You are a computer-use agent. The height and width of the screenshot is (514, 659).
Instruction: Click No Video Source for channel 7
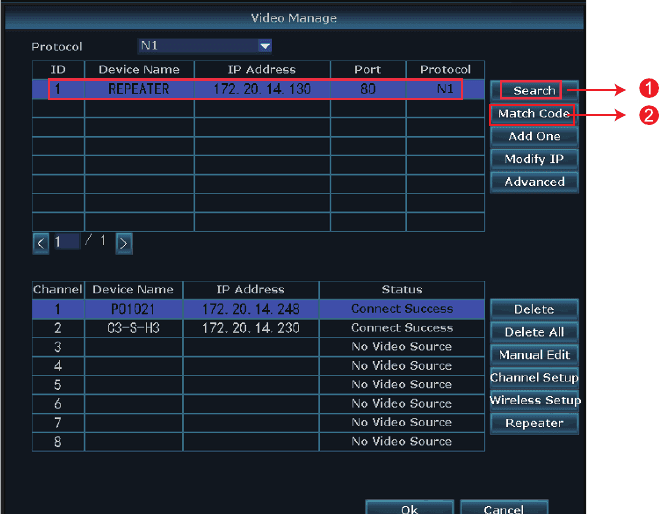tap(402, 422)
